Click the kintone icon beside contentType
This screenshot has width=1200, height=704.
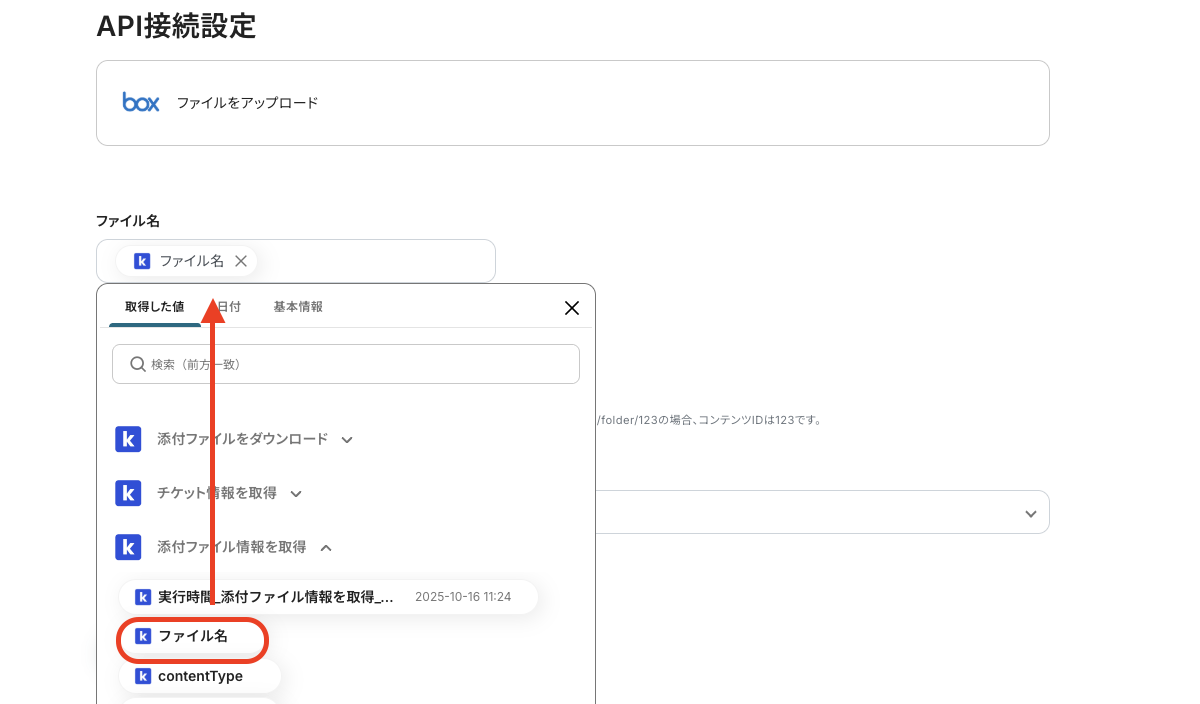click(142, 676)
